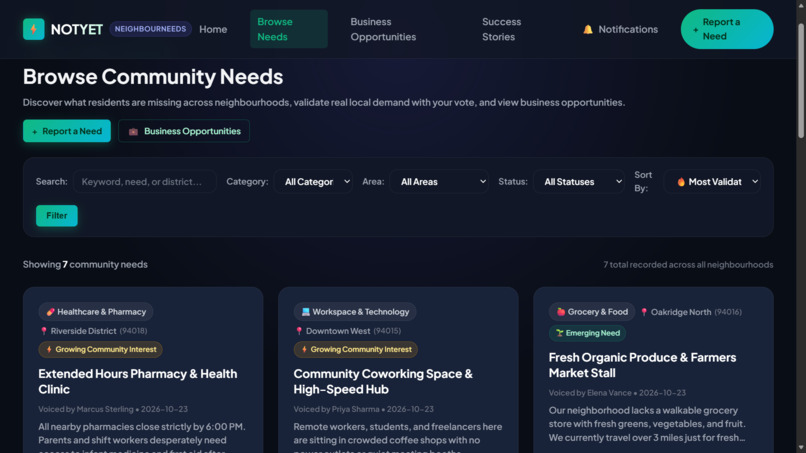
Task: Select the Browse Needs nav tab
Action: pyautogui.click(x=289, y=29)
